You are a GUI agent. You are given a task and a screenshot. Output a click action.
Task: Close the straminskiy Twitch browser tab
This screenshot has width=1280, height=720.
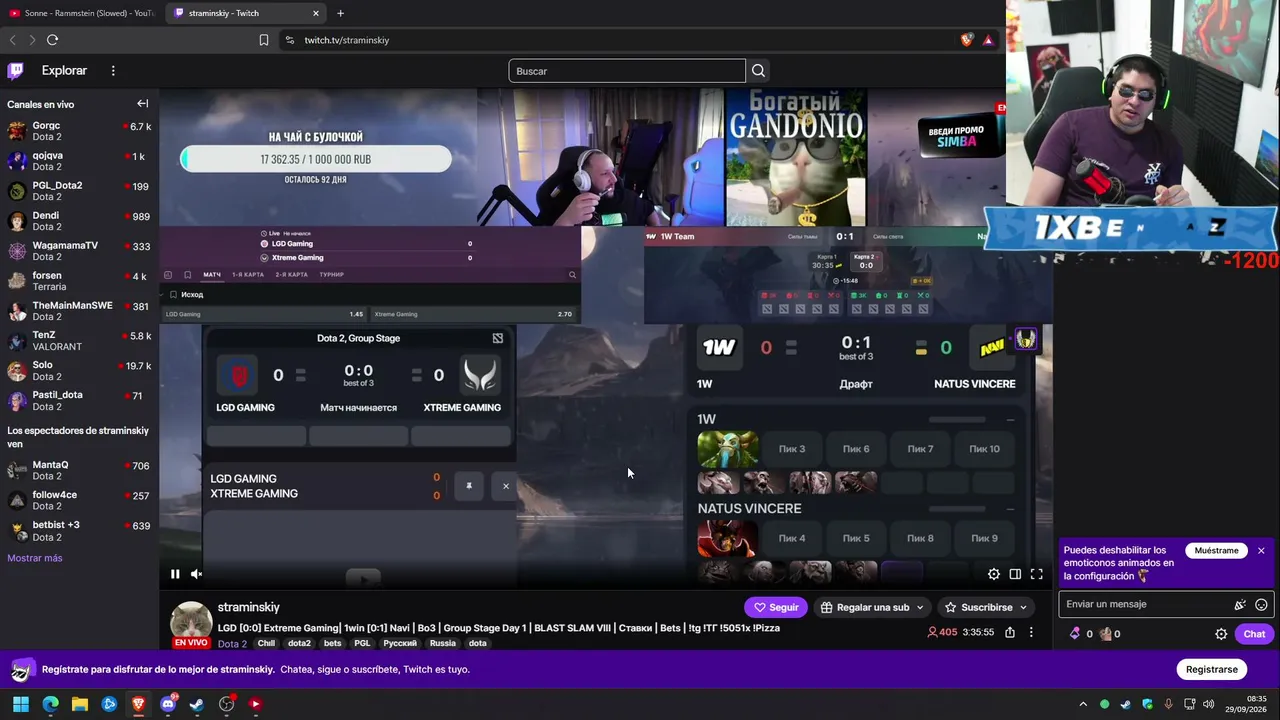316,13
